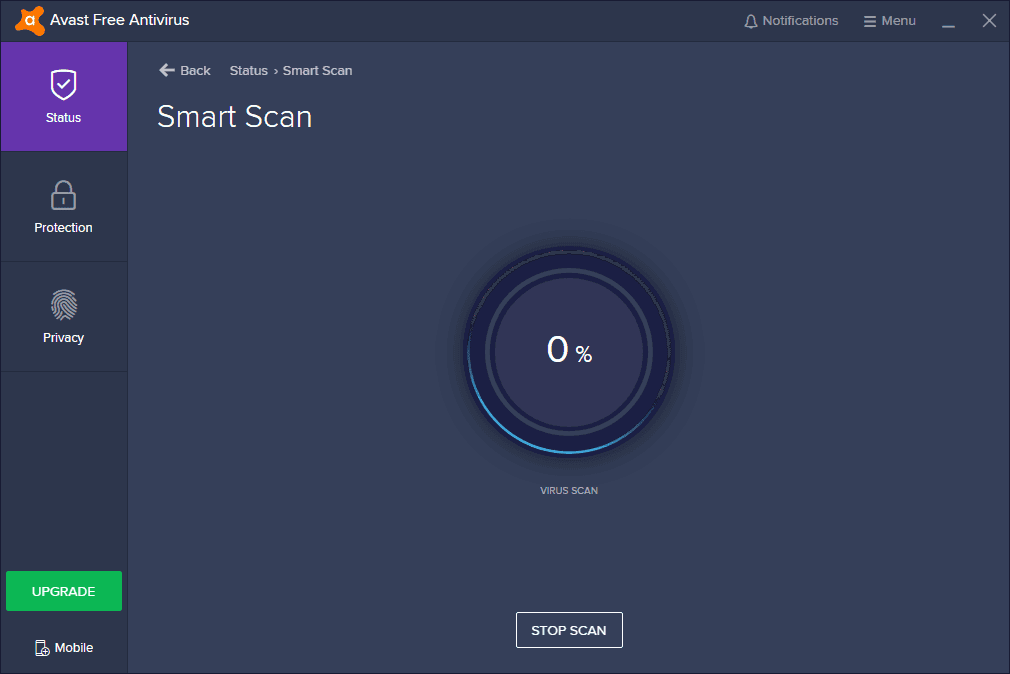This screenshot has height=674, width=1010.
Task: Select the Privacy fingerprint icon
Action: tap(63, 305)
